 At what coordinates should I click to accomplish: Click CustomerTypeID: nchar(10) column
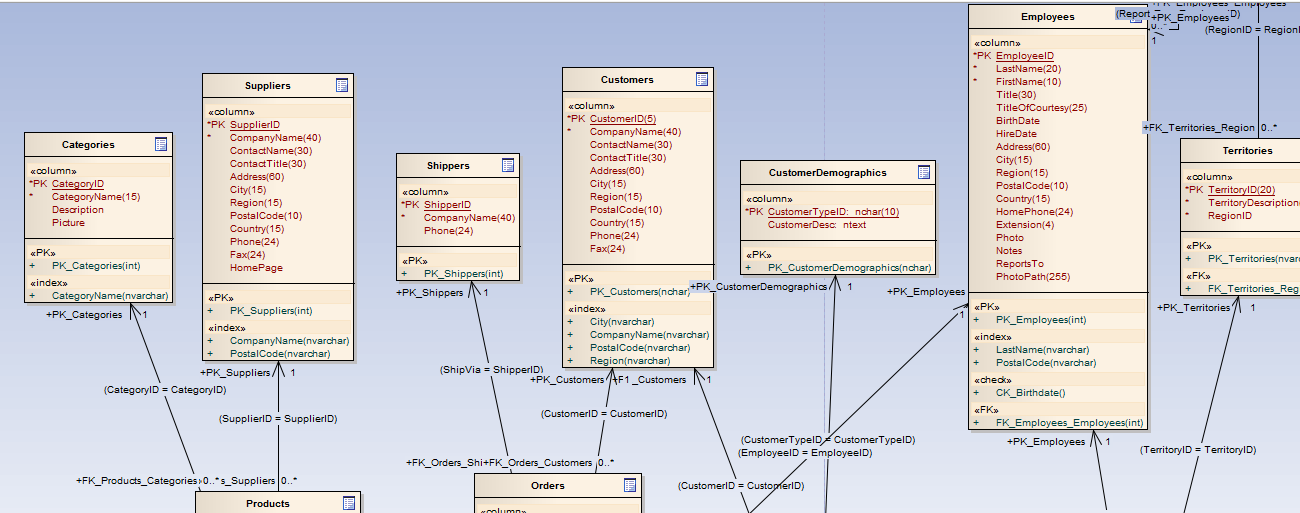tap(833, 212)
